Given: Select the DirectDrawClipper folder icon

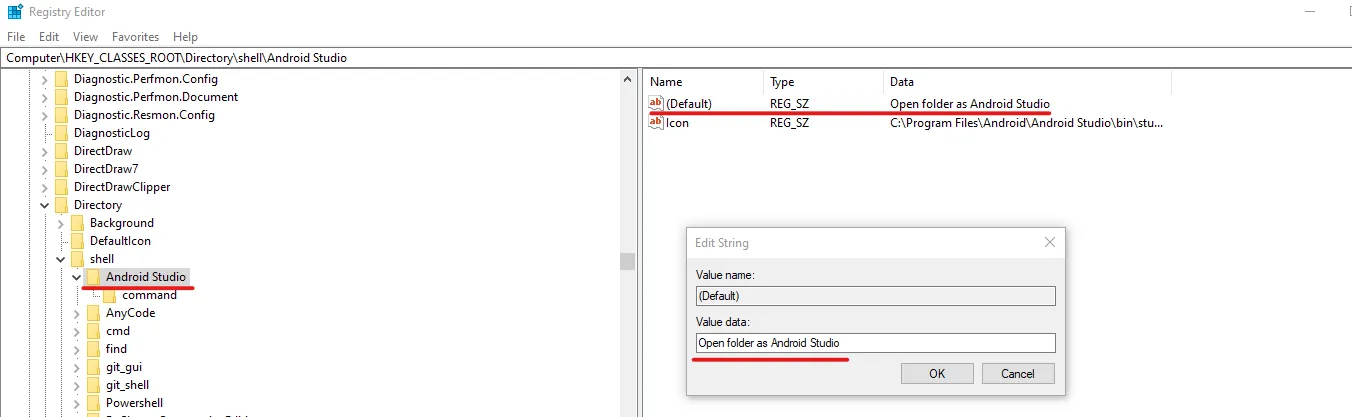Looking at the screenshot, I should [x=61, y=187].
